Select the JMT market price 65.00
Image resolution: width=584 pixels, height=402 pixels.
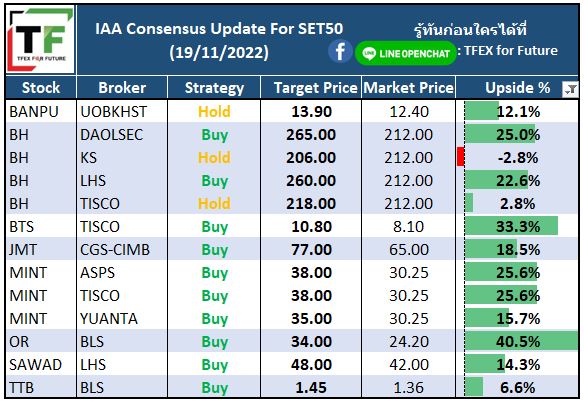pyautogui.click(x=409, y=250)
